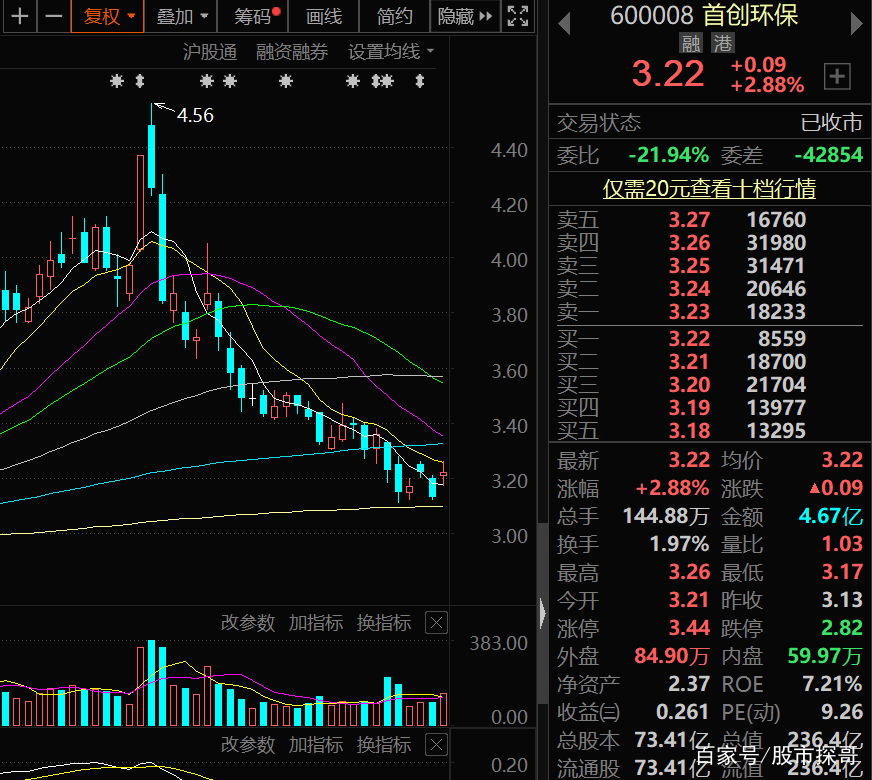Click 换指标 in the volume panel

coord(384,623)
